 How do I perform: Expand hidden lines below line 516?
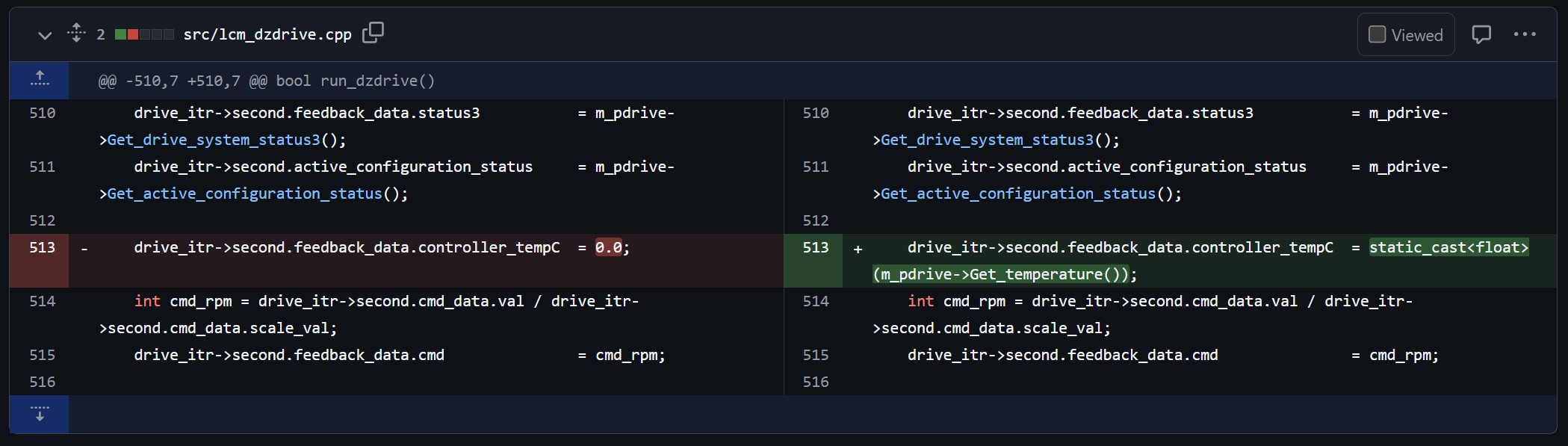(40, 414)
